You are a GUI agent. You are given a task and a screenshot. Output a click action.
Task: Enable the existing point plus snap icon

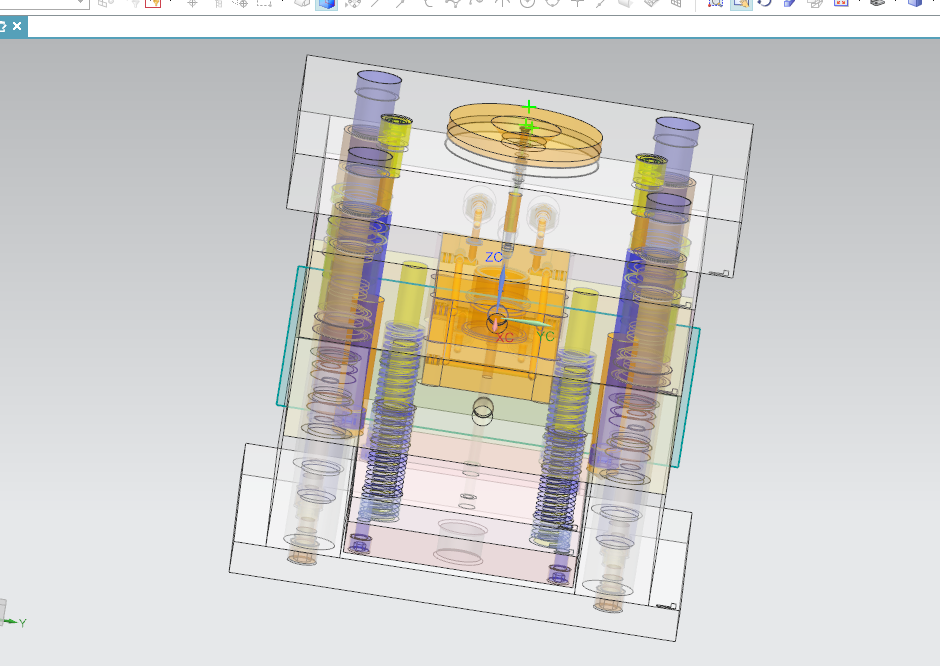[577, 3]
